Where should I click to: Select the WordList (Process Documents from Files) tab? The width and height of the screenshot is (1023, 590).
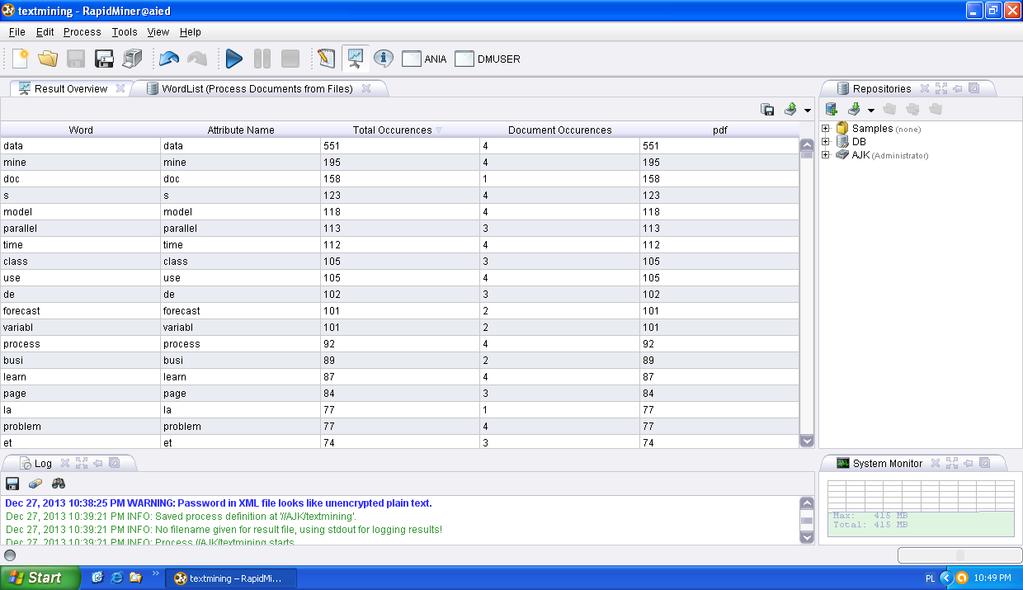(257, 89)
